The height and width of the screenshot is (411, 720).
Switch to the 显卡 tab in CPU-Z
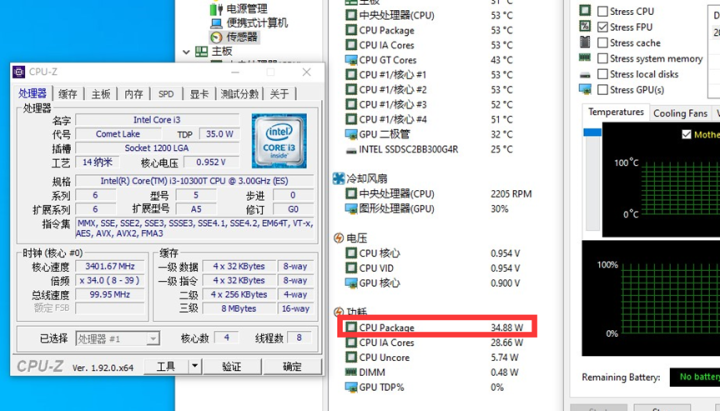pyautogui.click(x=199, y=94)
